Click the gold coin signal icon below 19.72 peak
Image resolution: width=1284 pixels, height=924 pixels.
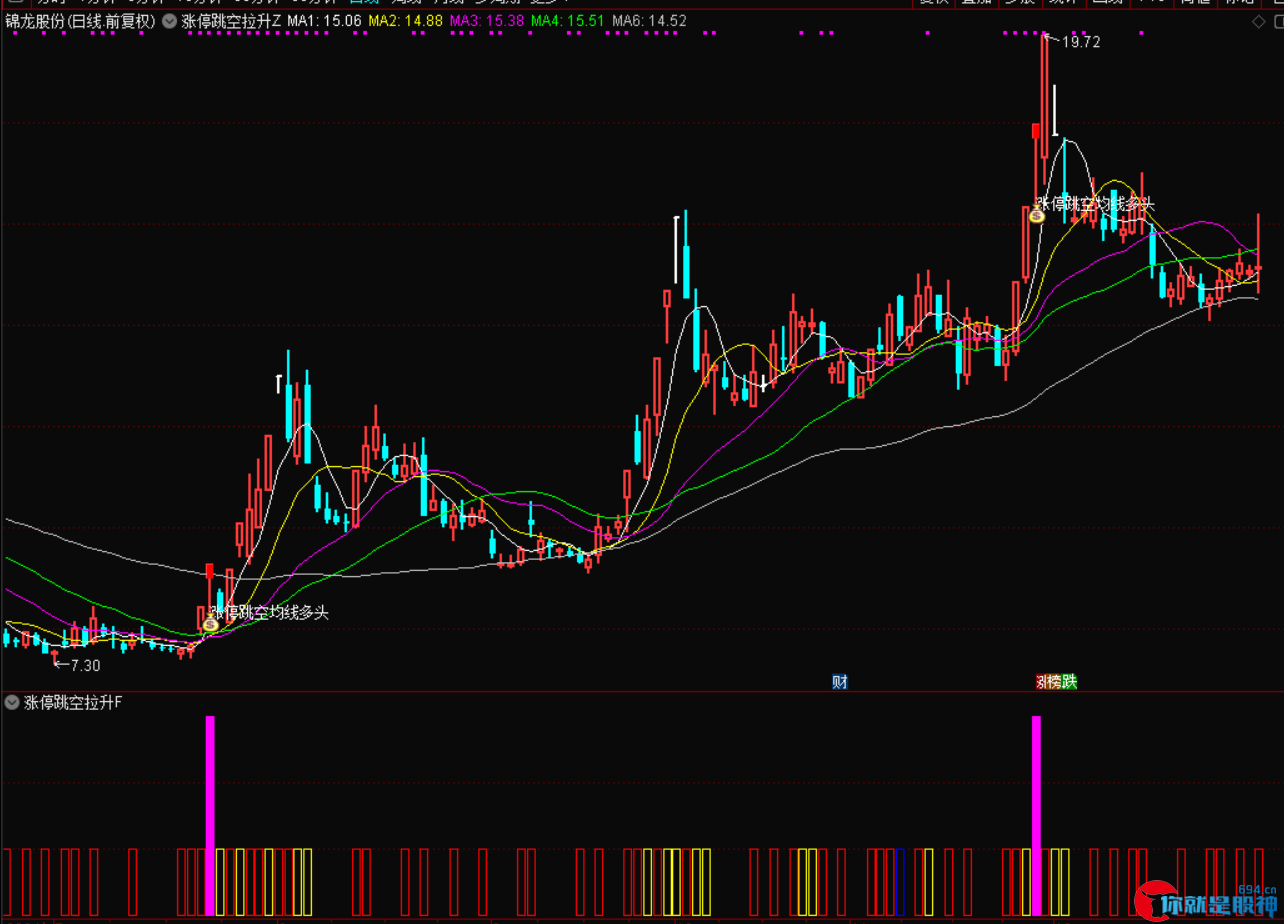click(1037, 213)
